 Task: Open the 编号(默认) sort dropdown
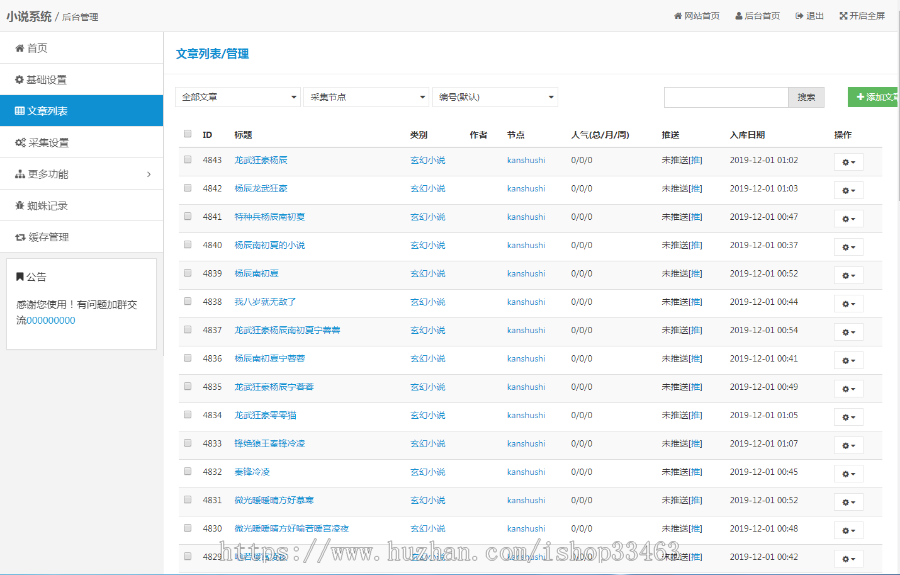tap(495, 97)
